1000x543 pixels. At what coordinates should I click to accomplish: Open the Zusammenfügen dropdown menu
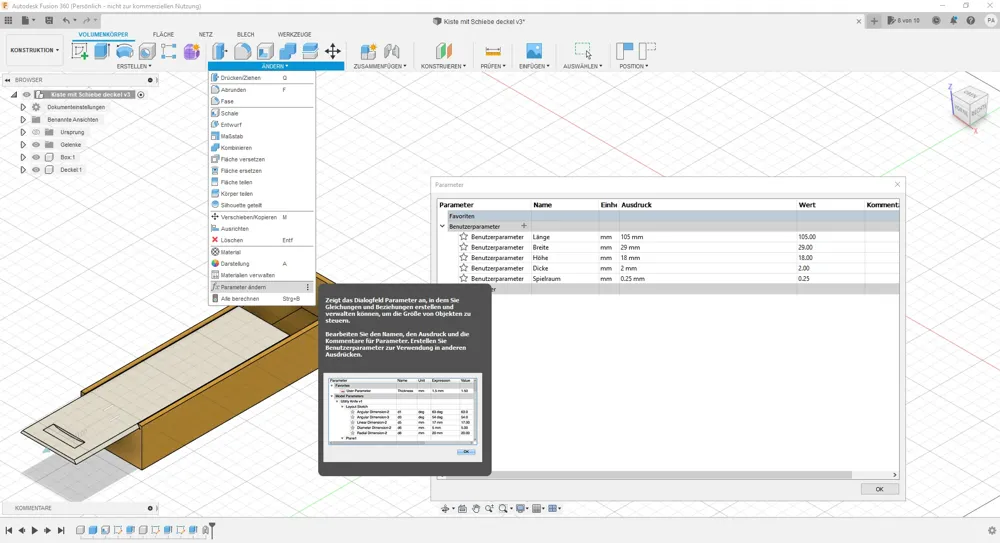(380, 66)
